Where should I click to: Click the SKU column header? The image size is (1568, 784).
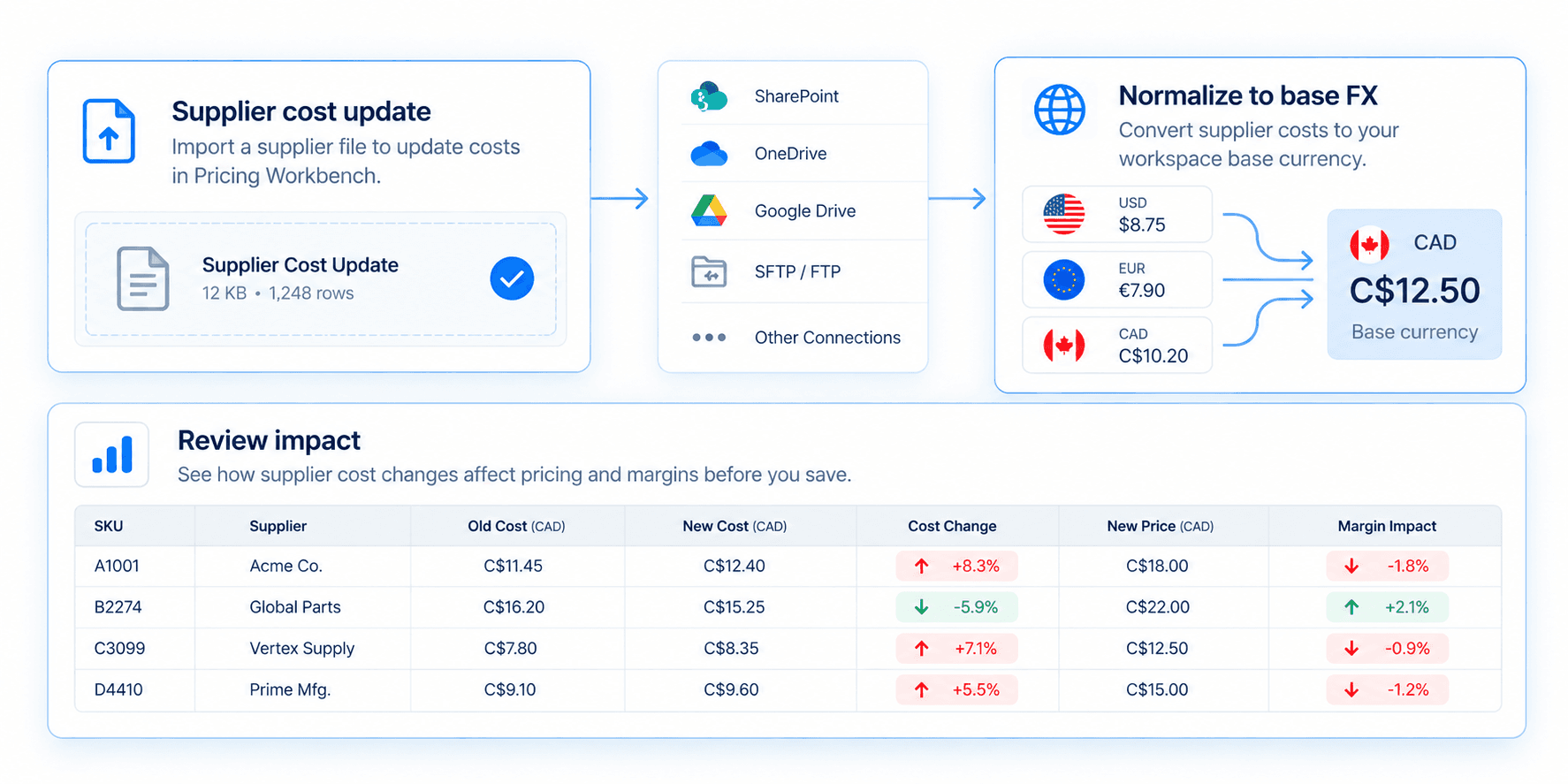click(x=109, y=526)
